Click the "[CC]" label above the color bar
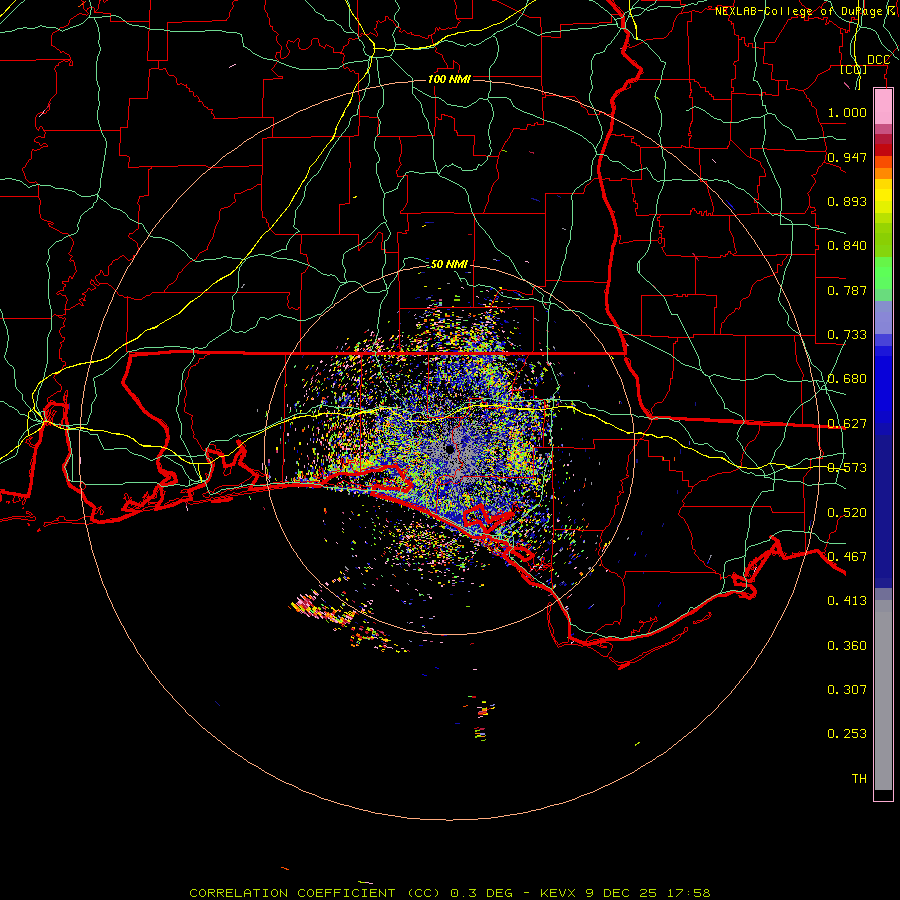900x900 pixels. (853, 70)
